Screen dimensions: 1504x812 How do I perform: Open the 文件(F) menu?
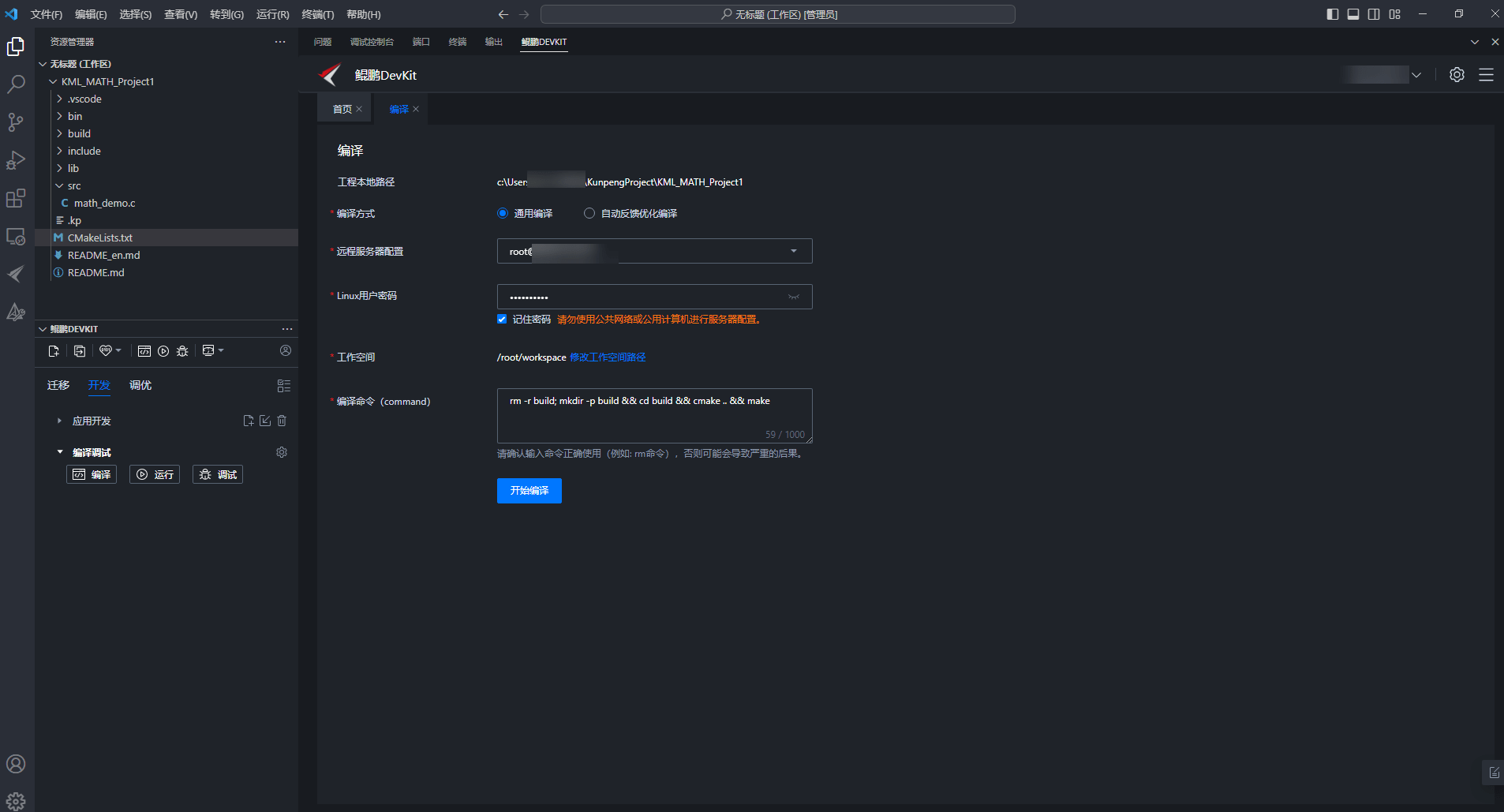47,14
